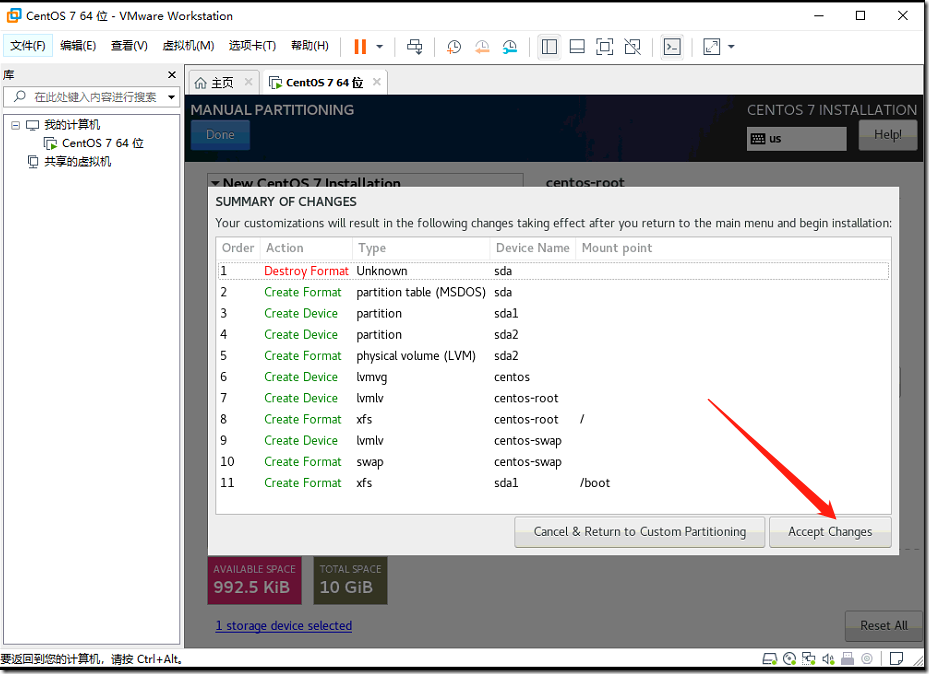Select 共享的虚拟机 in library tree

(77, 162)
